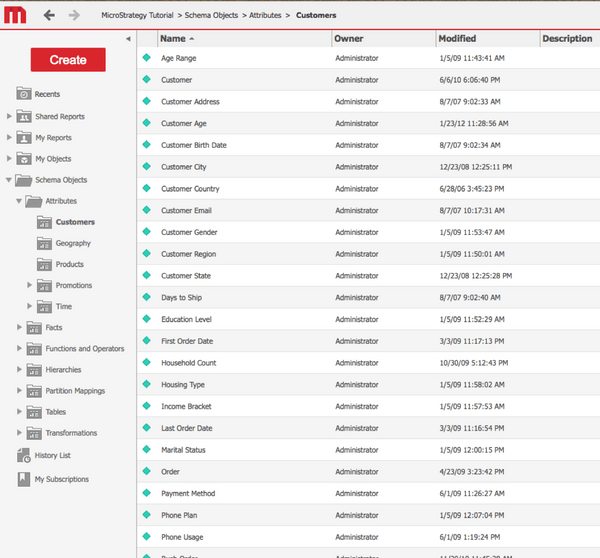Collapse the Schema Objects tree node
The height and width of the screenshot is (558, 600).
tap(8, 179)
